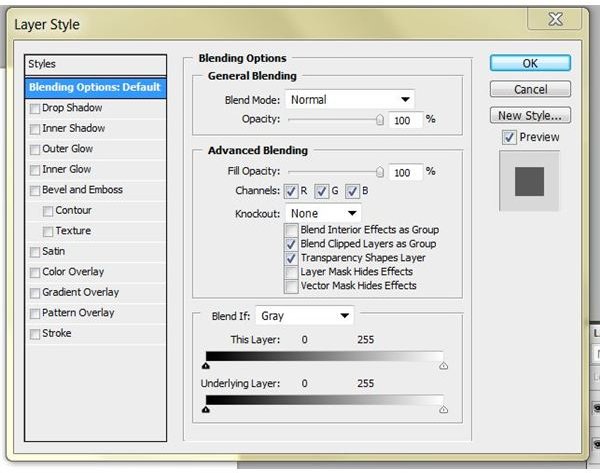Tick the Inner Glow checkbox
The width and height of the screenshot is (600, 473).
pyautogui.click(x=35, y=170)
